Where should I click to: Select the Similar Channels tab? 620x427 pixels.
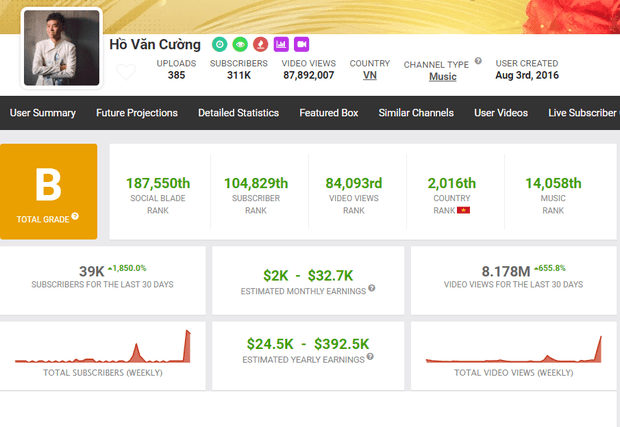pos(416,113)
